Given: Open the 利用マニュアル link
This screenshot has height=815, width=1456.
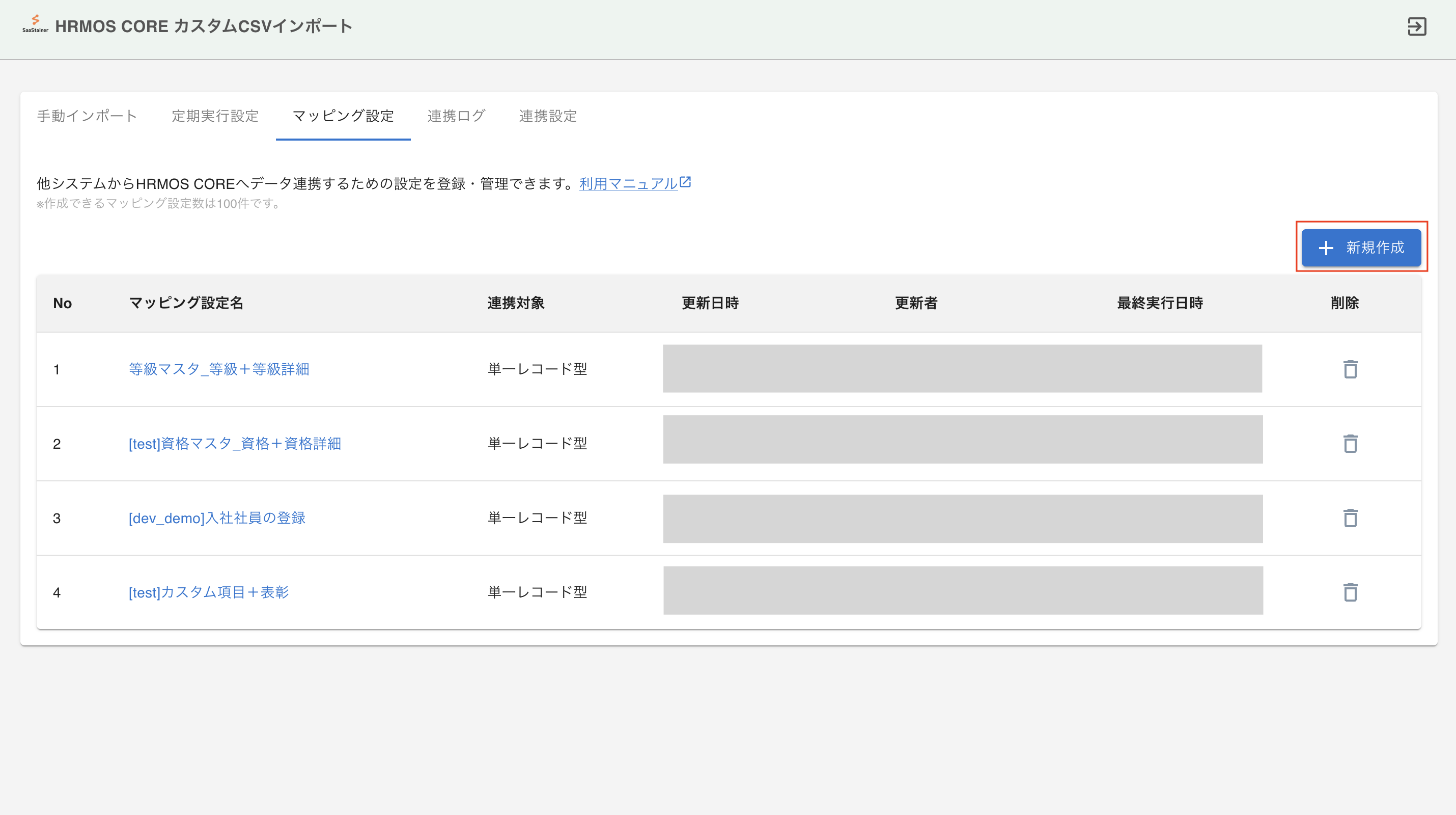Looking at the screenshot, I should 628,184.
